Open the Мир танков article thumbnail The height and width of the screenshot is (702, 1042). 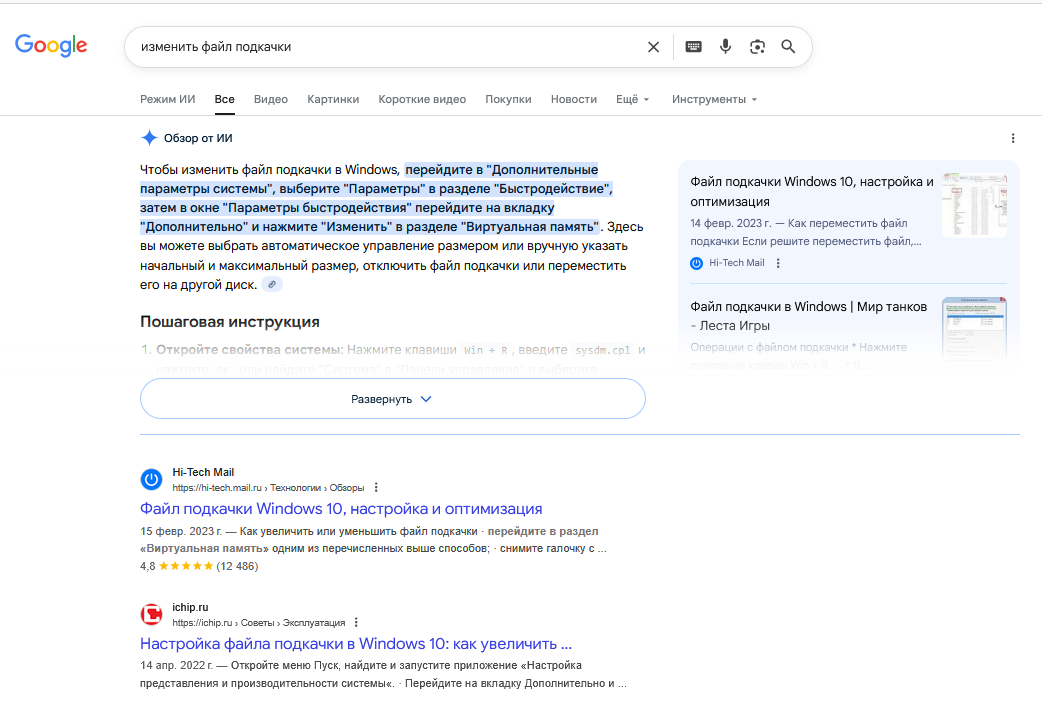tap(973, 328)
